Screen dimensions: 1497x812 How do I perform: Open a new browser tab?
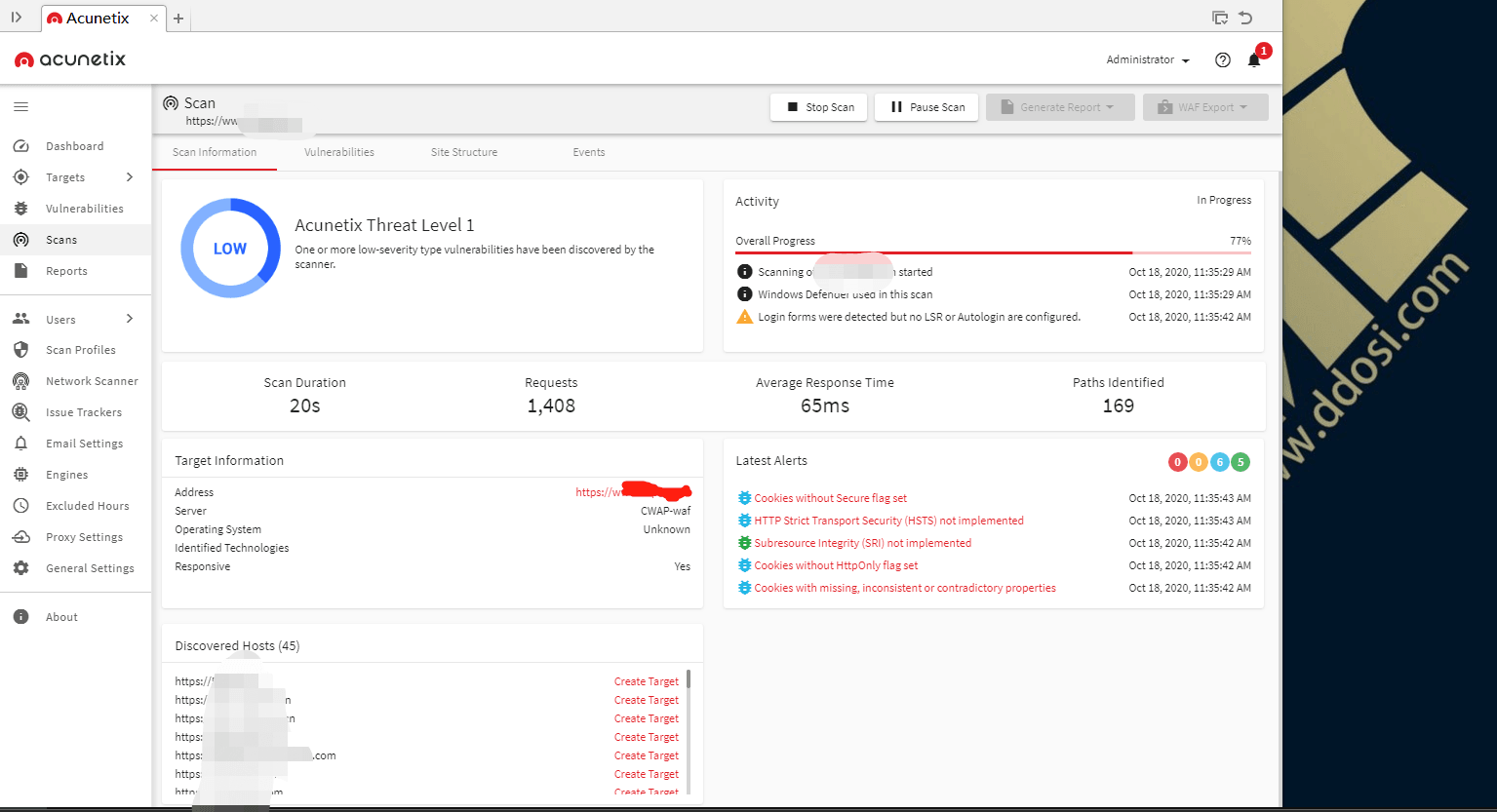point(178,19)
